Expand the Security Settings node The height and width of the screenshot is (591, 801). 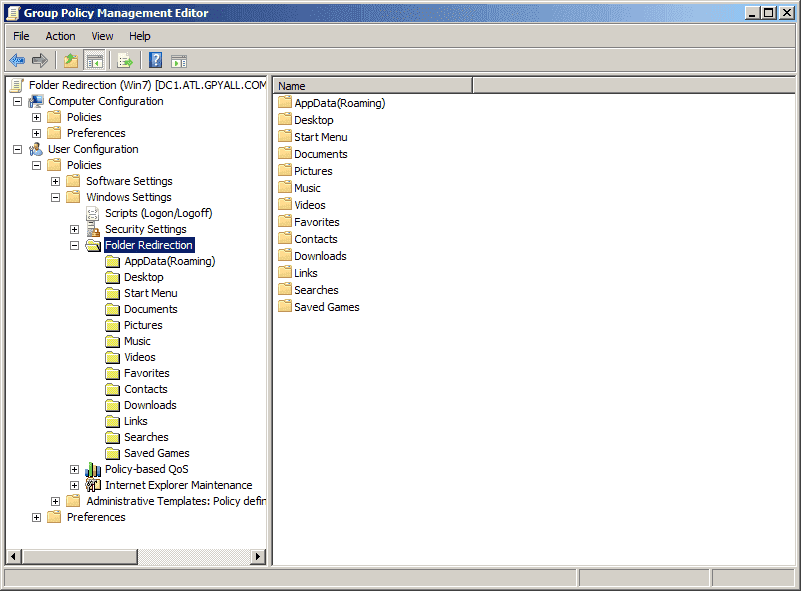tap(74, 229)
